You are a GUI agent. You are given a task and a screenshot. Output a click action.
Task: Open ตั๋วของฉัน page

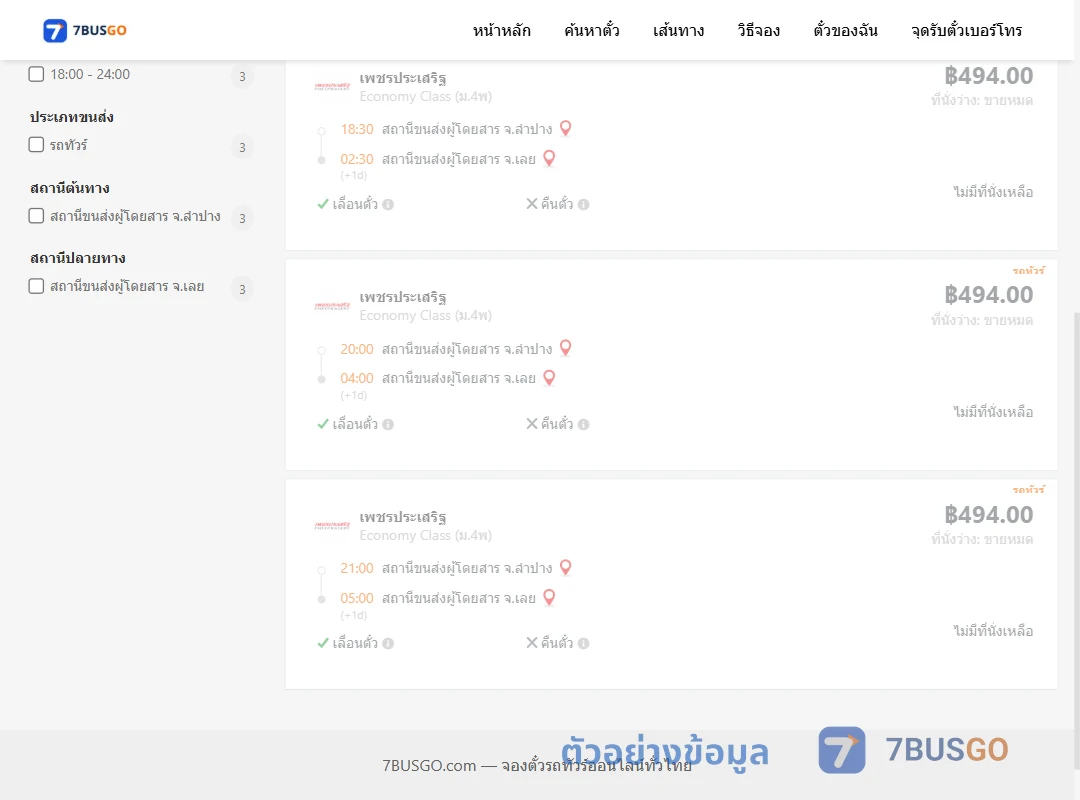tap(845, 30)
